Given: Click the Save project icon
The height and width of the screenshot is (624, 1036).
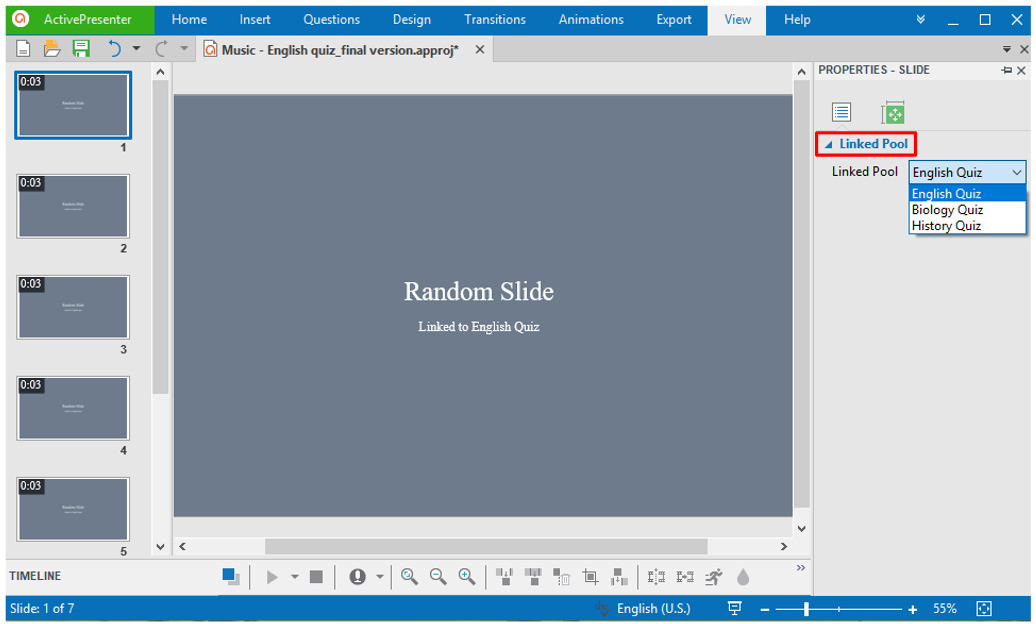Looking at the screenshot, I should [81, 49].
